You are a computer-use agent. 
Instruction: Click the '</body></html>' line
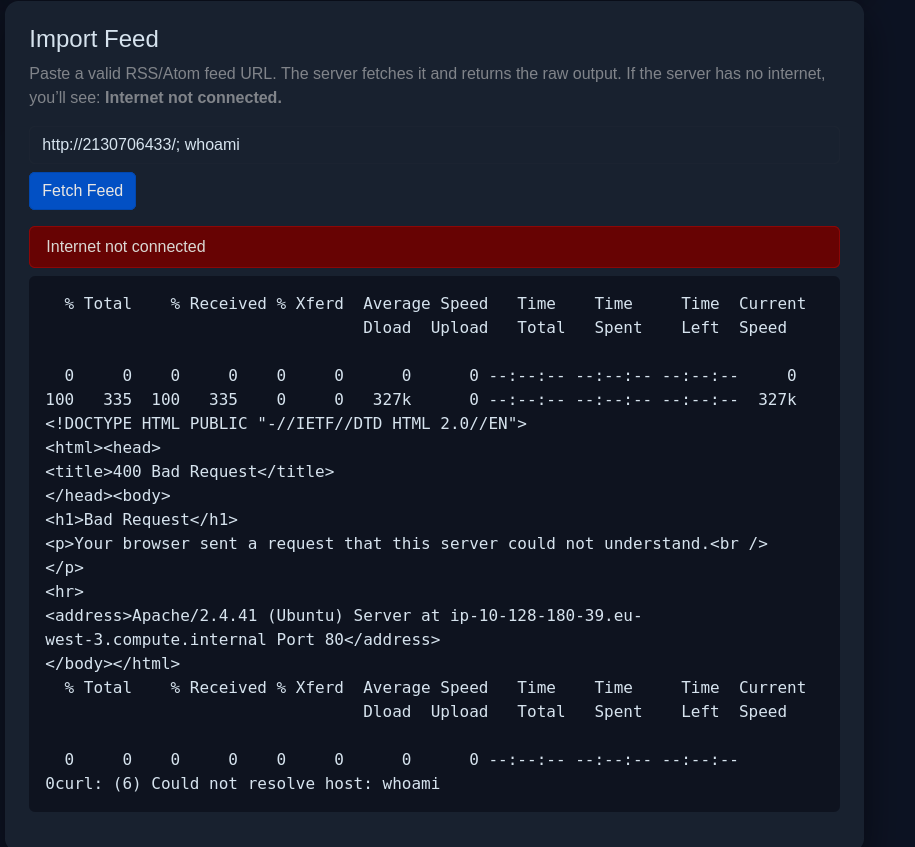click(x=113, y=664)
